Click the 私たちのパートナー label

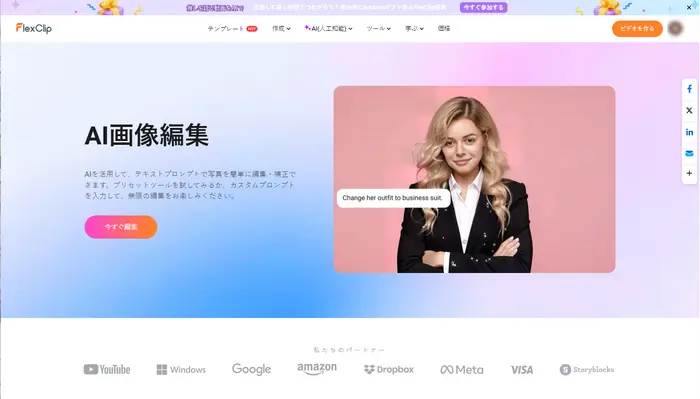349,350
